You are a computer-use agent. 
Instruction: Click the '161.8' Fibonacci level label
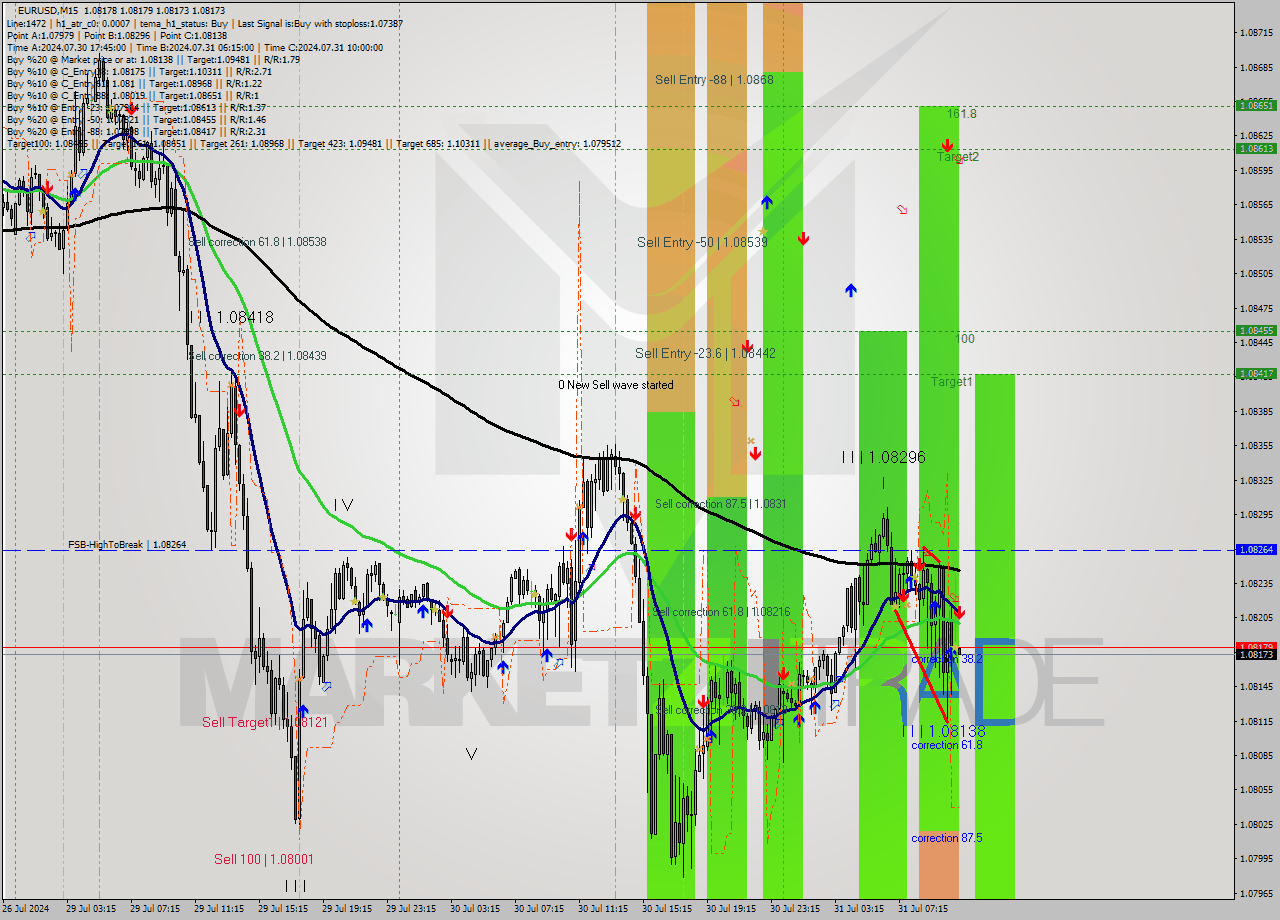(x=962, y=114)
